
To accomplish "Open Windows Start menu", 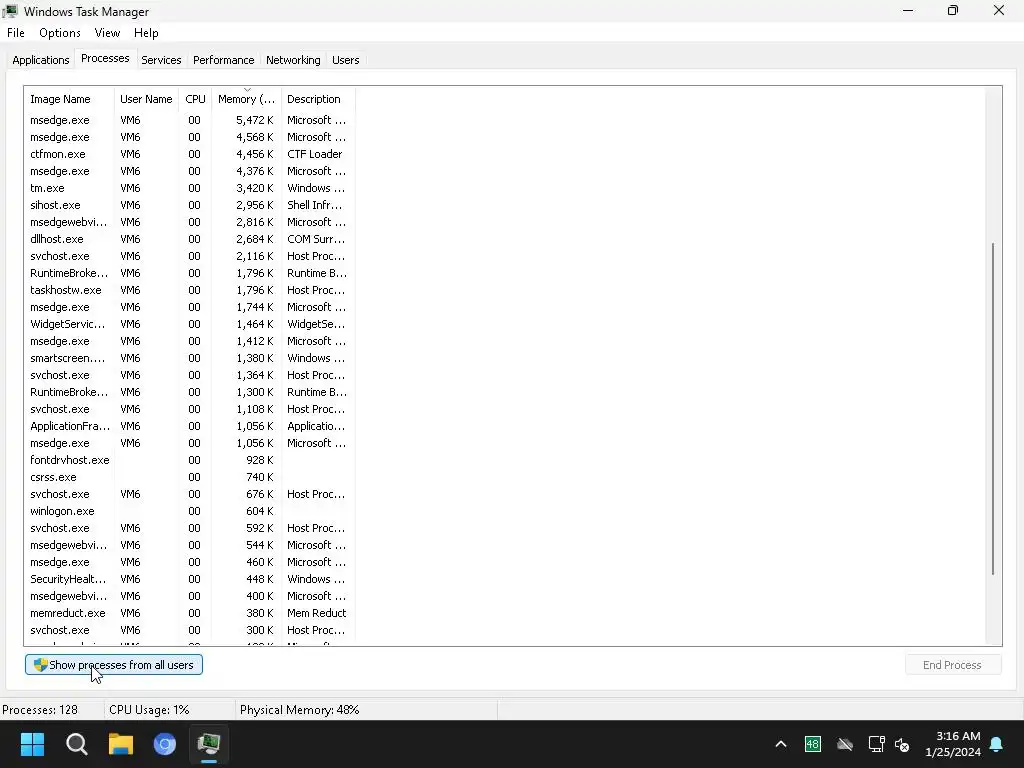I will pos(32,744).
